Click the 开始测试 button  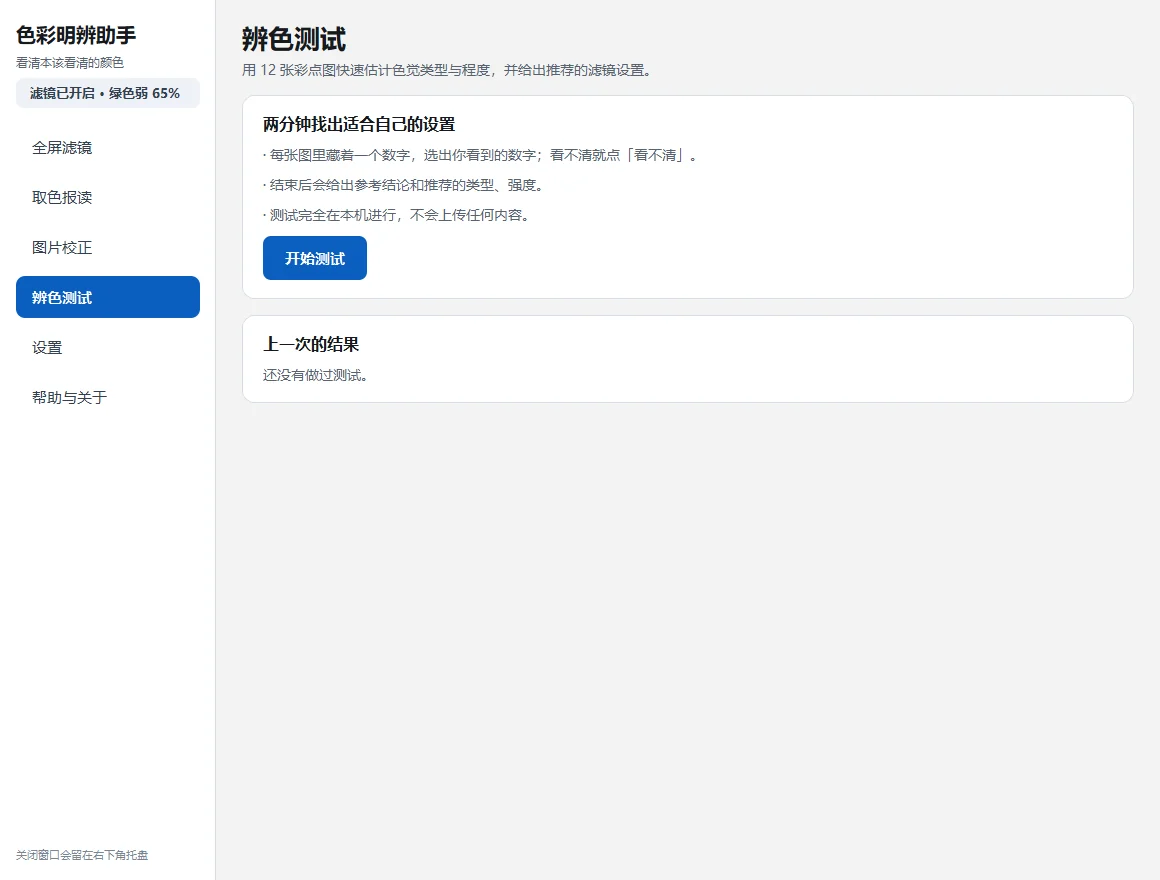[314, 258]
